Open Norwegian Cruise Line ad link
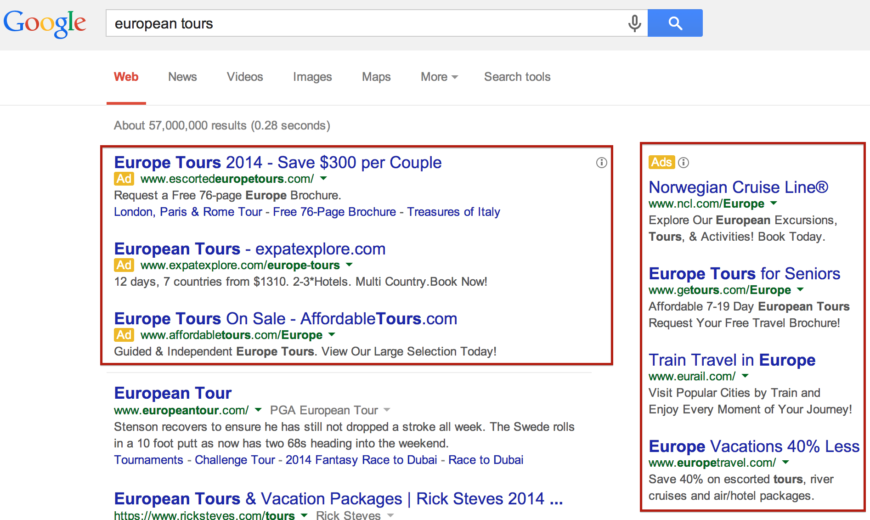 tap(738, 187)
